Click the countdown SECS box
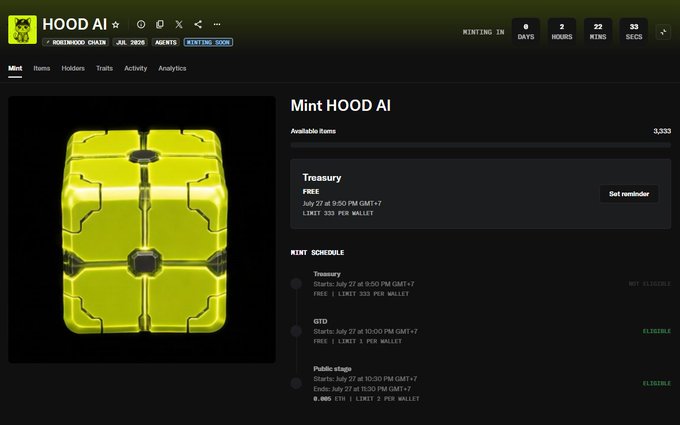The width and height of the screenshot is (680, 425). [x=634, y=32]
